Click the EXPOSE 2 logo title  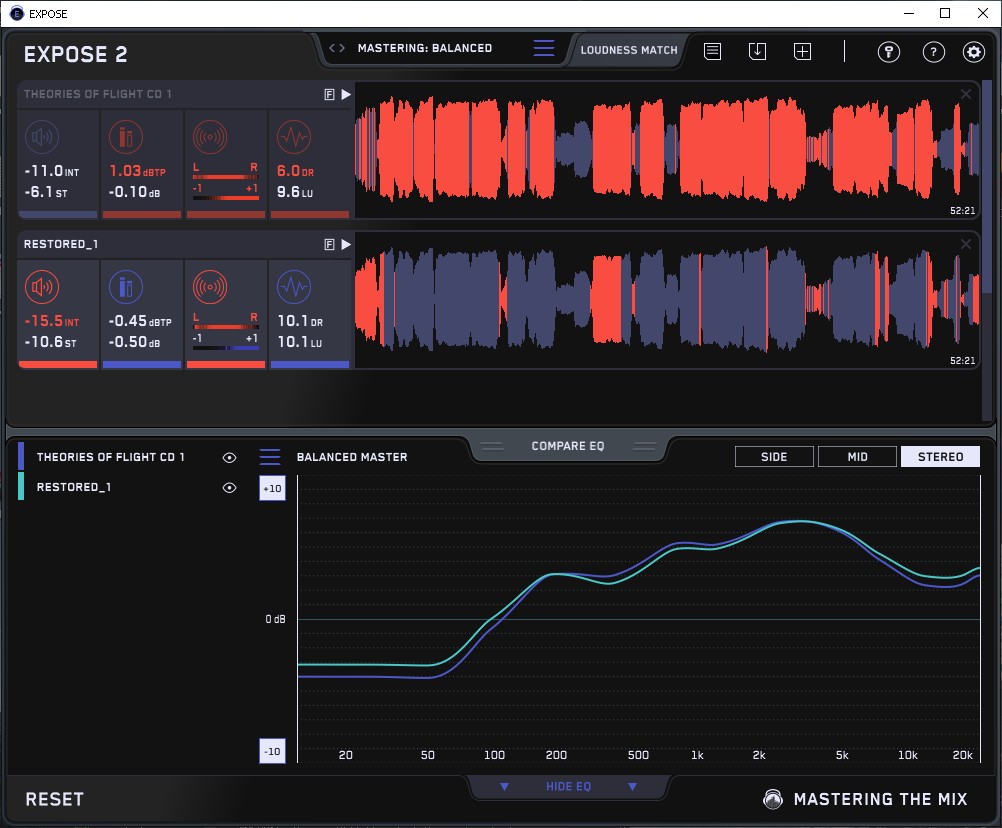tap(75, 54)
